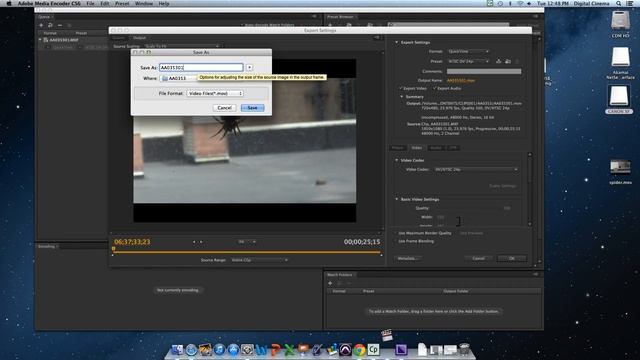Import preset folder icon in Export Settings
640x360 pixels.
[x=508, y=61]
